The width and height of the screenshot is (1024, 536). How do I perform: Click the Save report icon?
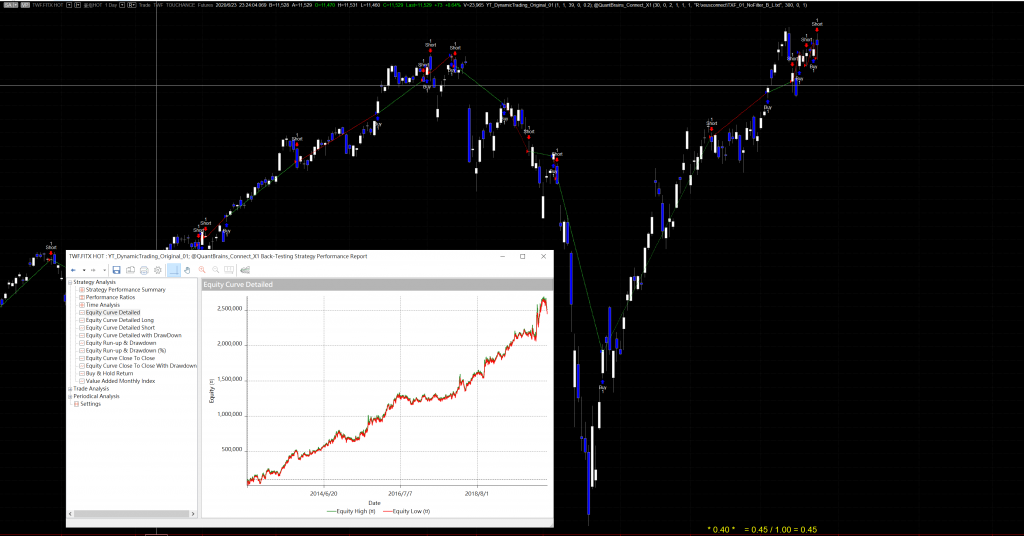click(x=117, y=270)
